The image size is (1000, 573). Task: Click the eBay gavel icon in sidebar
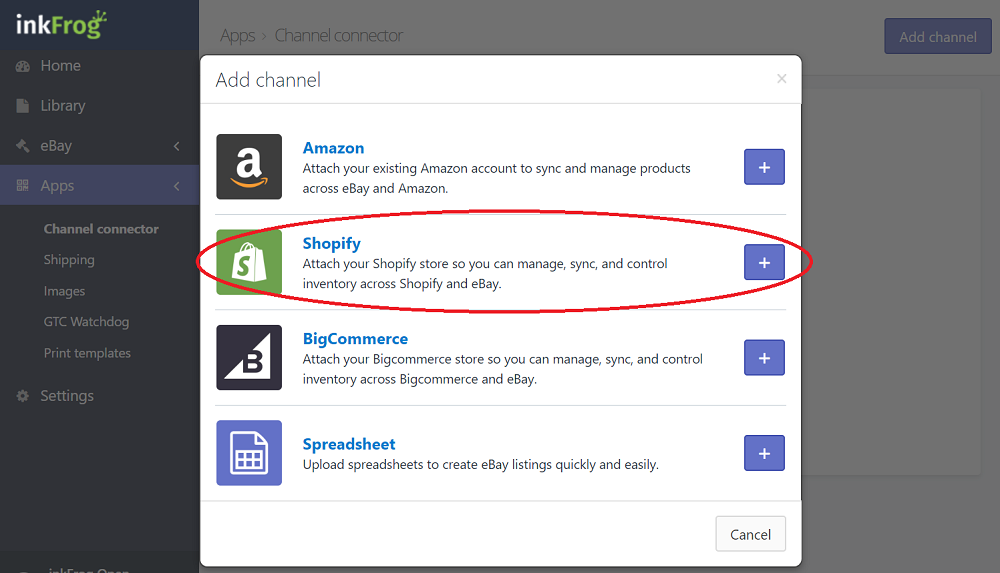[23, 146]
